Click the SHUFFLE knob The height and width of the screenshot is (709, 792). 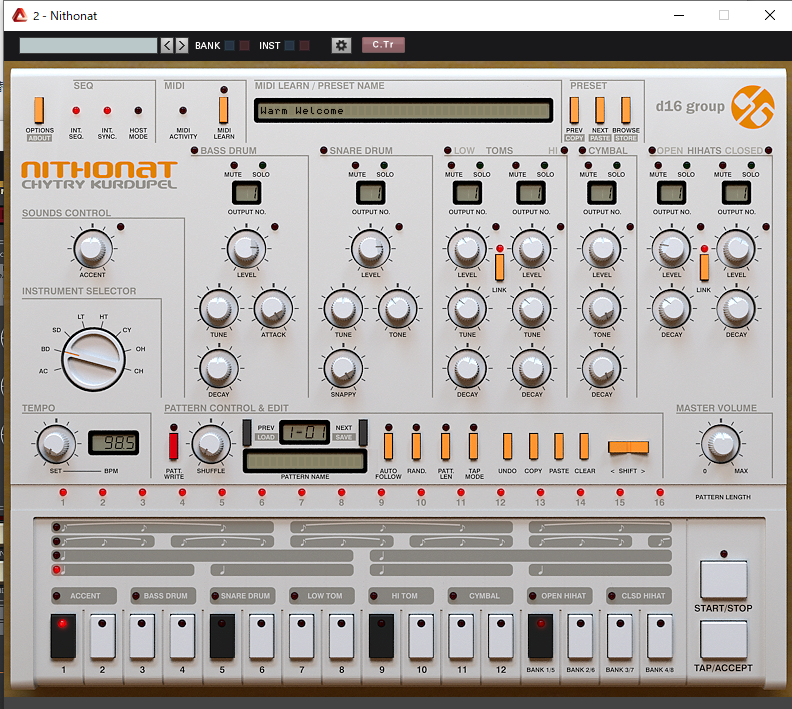pos(211,444)
